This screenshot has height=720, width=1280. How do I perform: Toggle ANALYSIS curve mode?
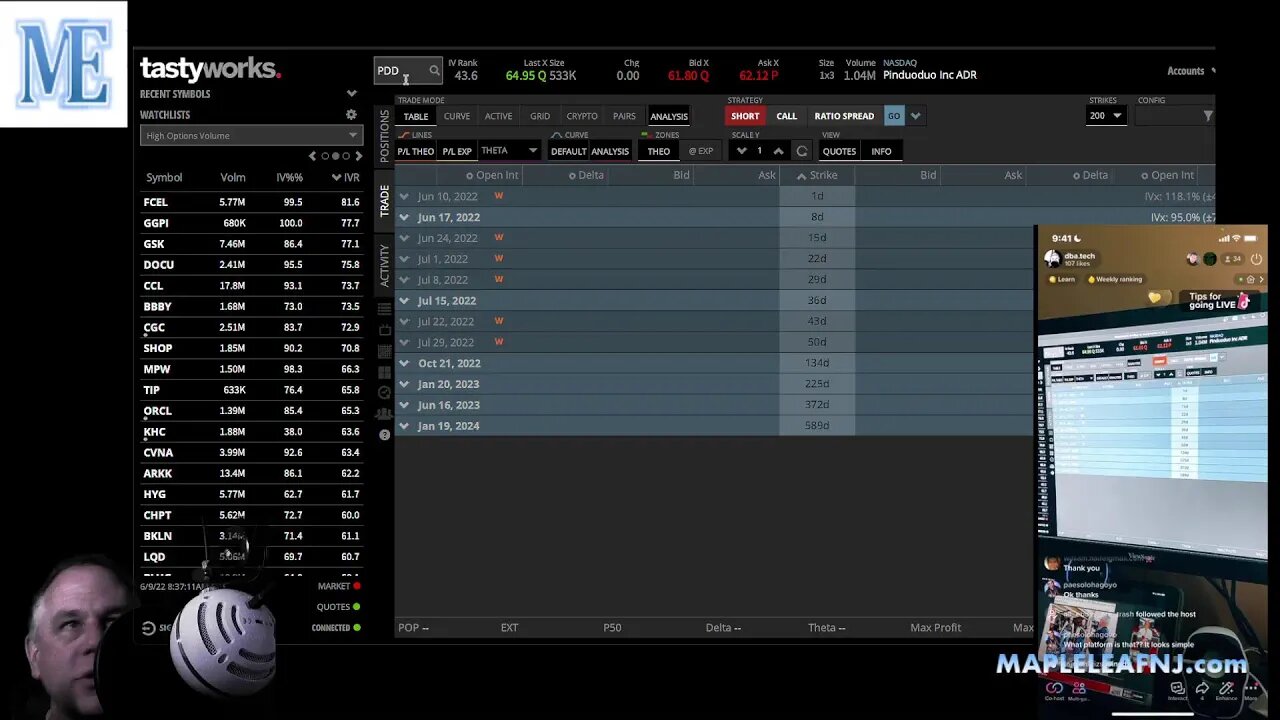coord(610,151)
